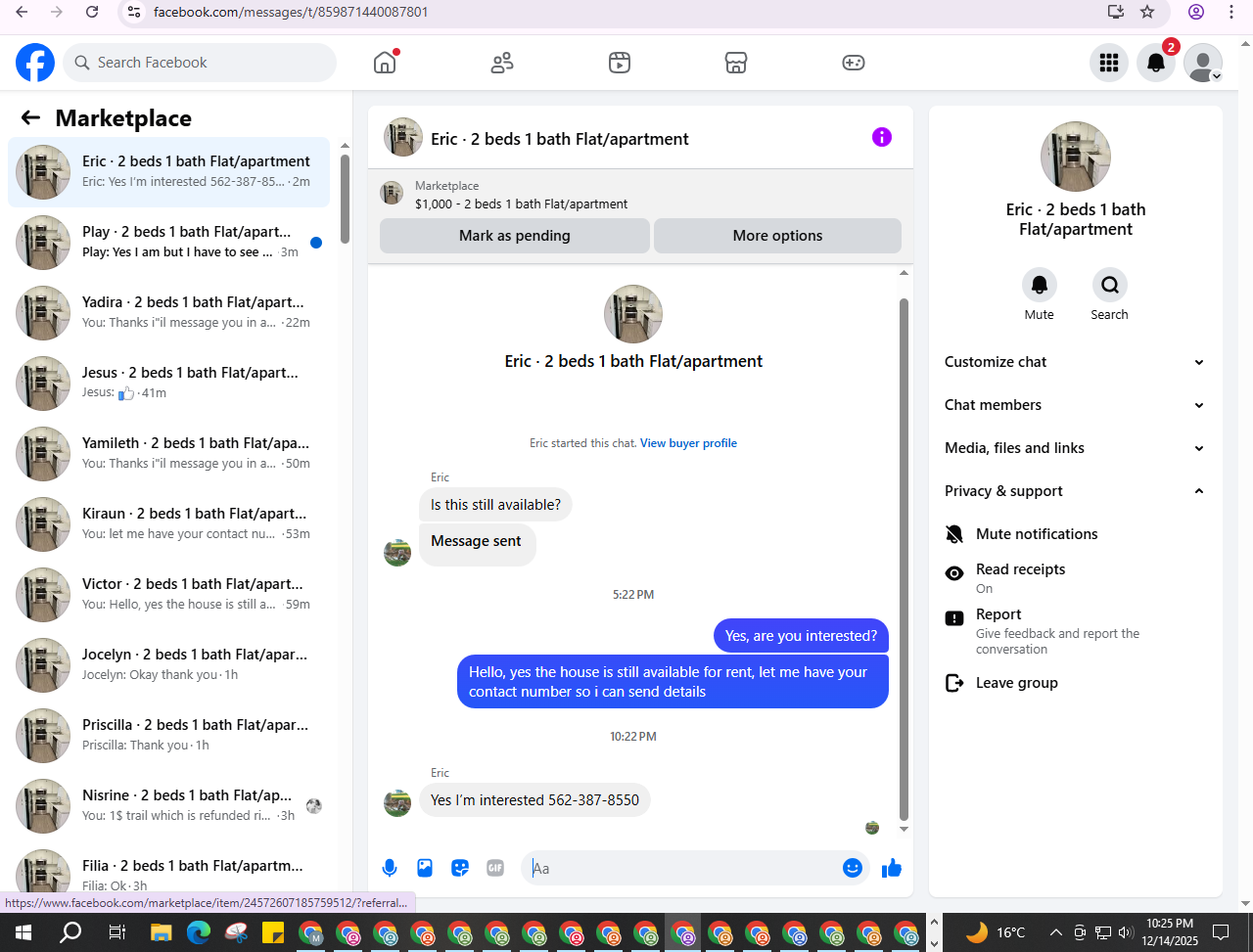The width and height of the screenshot is (1253, 952).
Task: Click the Search Facebook field
Action: tap(201, 63)
